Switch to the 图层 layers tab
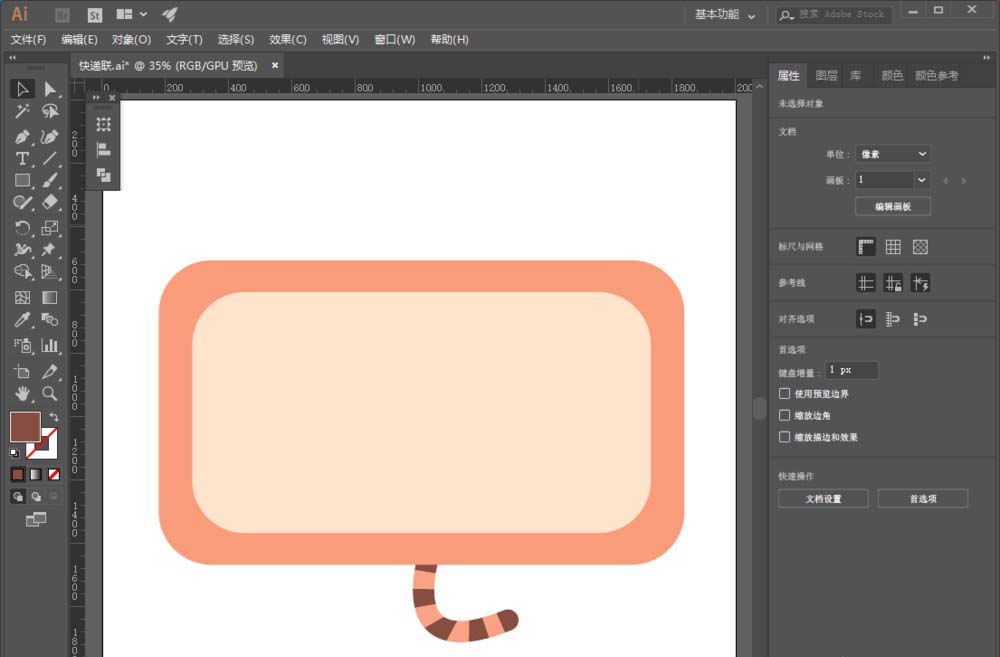This screenshot has width=1000, height=657. click(x=827, y=76)
